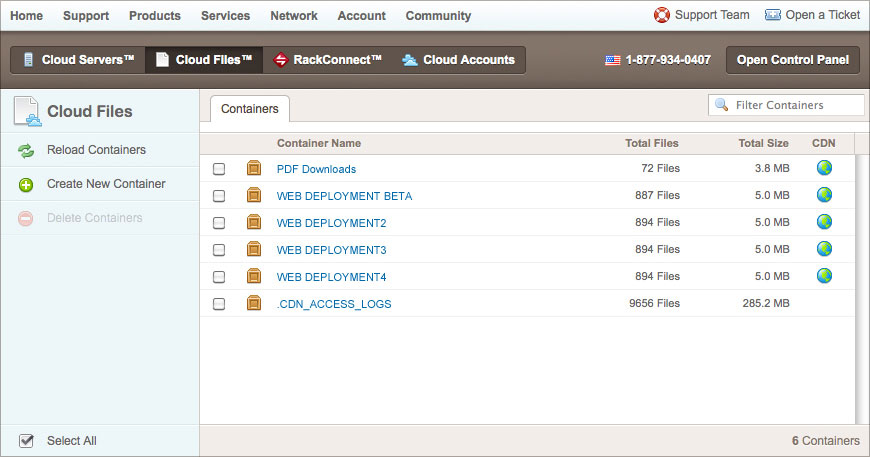Click the CDN globe for WEB DEPLOYMENT BETA
The width and height of the screenshot is (870, 457).
pos(824,195)
